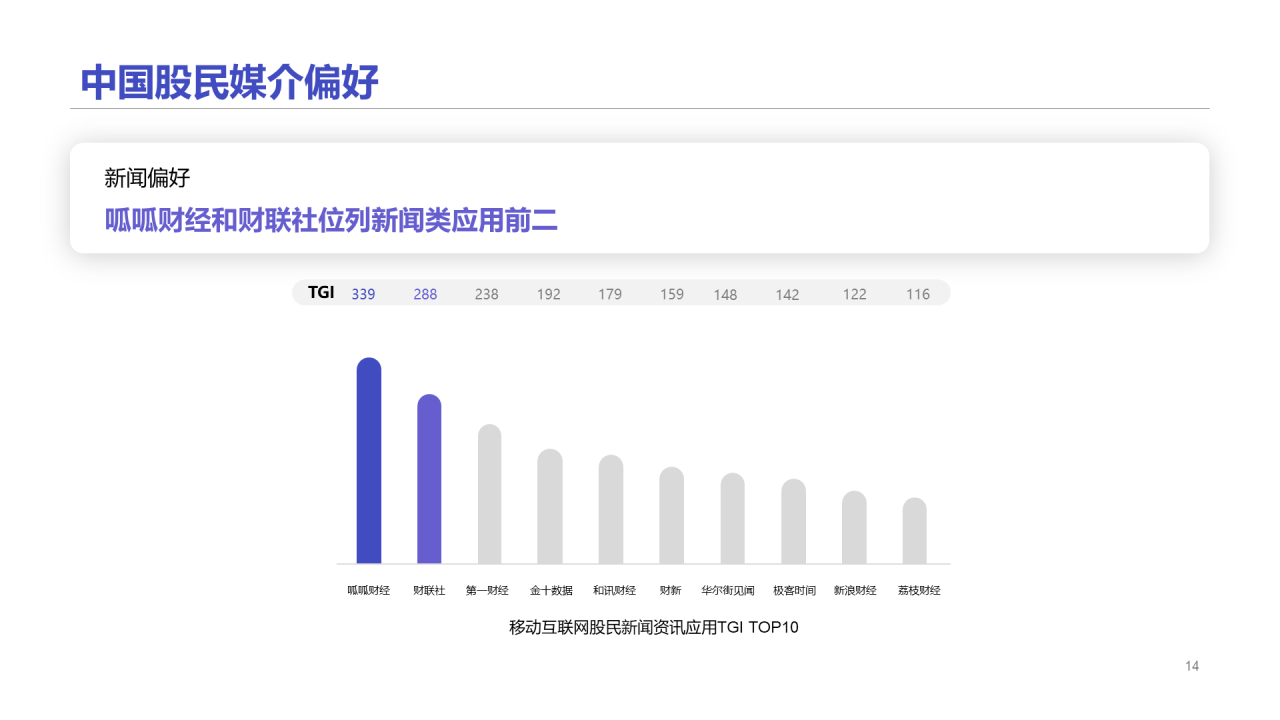The height and width of the screenshot is (720, 1280).
Task: Select the shortest bar for 荔枝财经
Action: point(914,531)
